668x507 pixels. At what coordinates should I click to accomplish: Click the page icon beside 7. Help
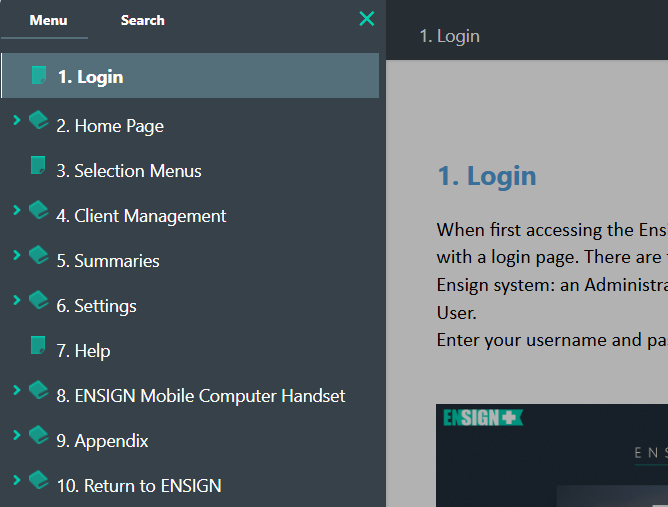pyautogui.click(x=39, y=346)
